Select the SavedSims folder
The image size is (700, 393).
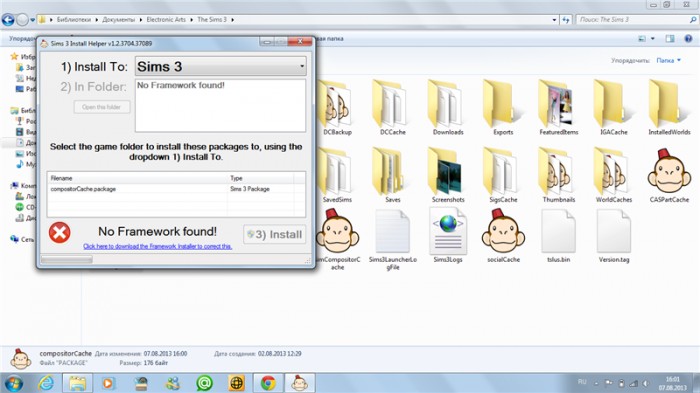click(337, 176)
